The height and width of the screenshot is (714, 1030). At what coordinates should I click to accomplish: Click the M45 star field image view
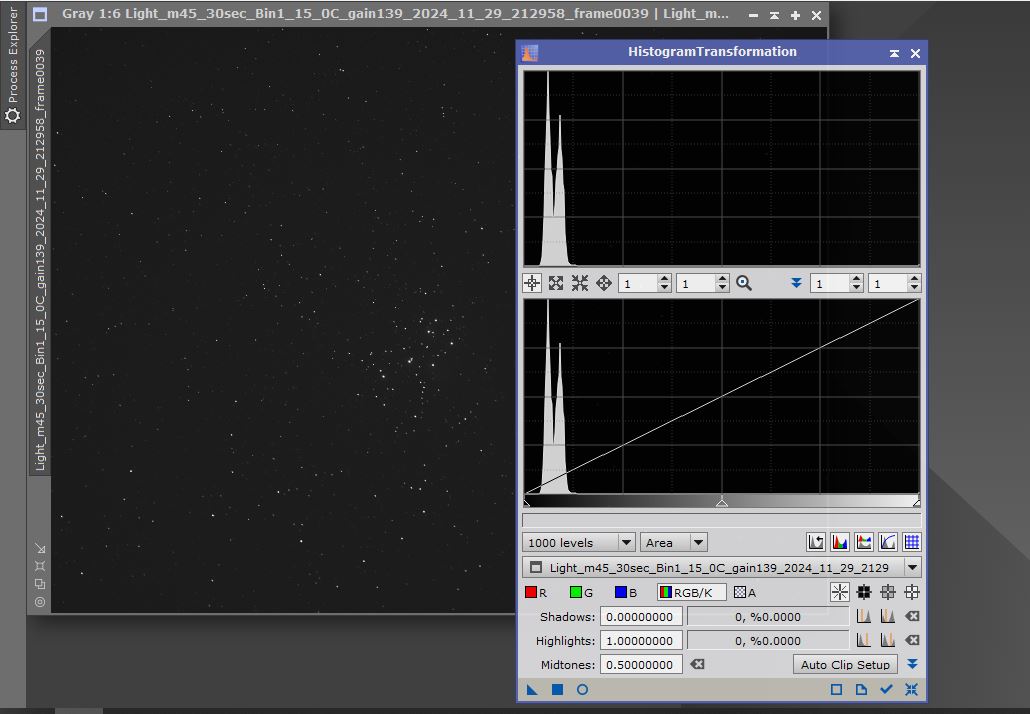(283, 320)
